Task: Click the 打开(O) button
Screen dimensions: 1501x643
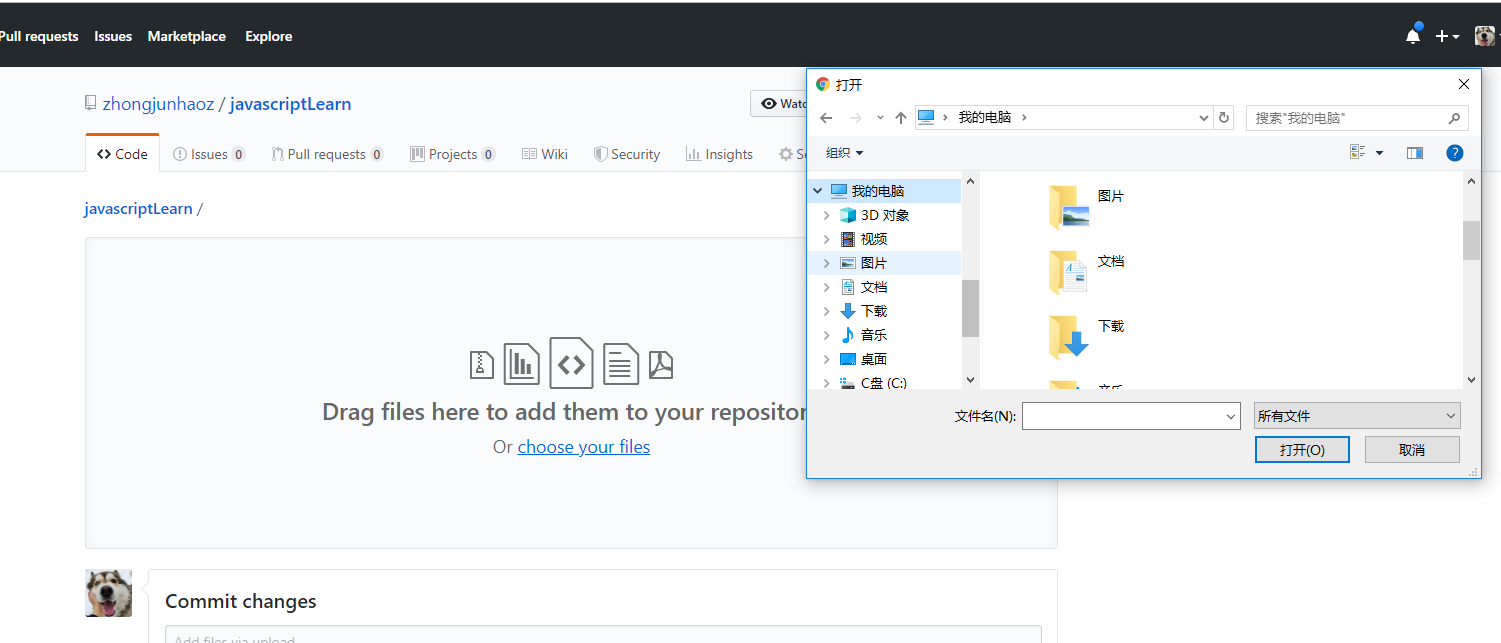Action: [1302, 450]
